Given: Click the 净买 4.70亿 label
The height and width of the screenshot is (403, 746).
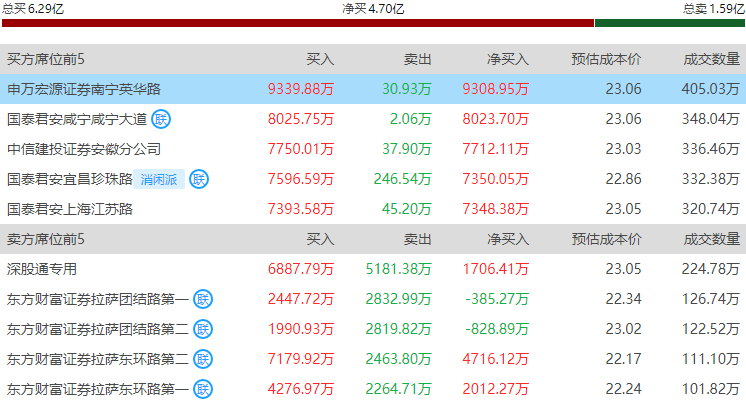Looking at the screenshot, I should [373, 9].
